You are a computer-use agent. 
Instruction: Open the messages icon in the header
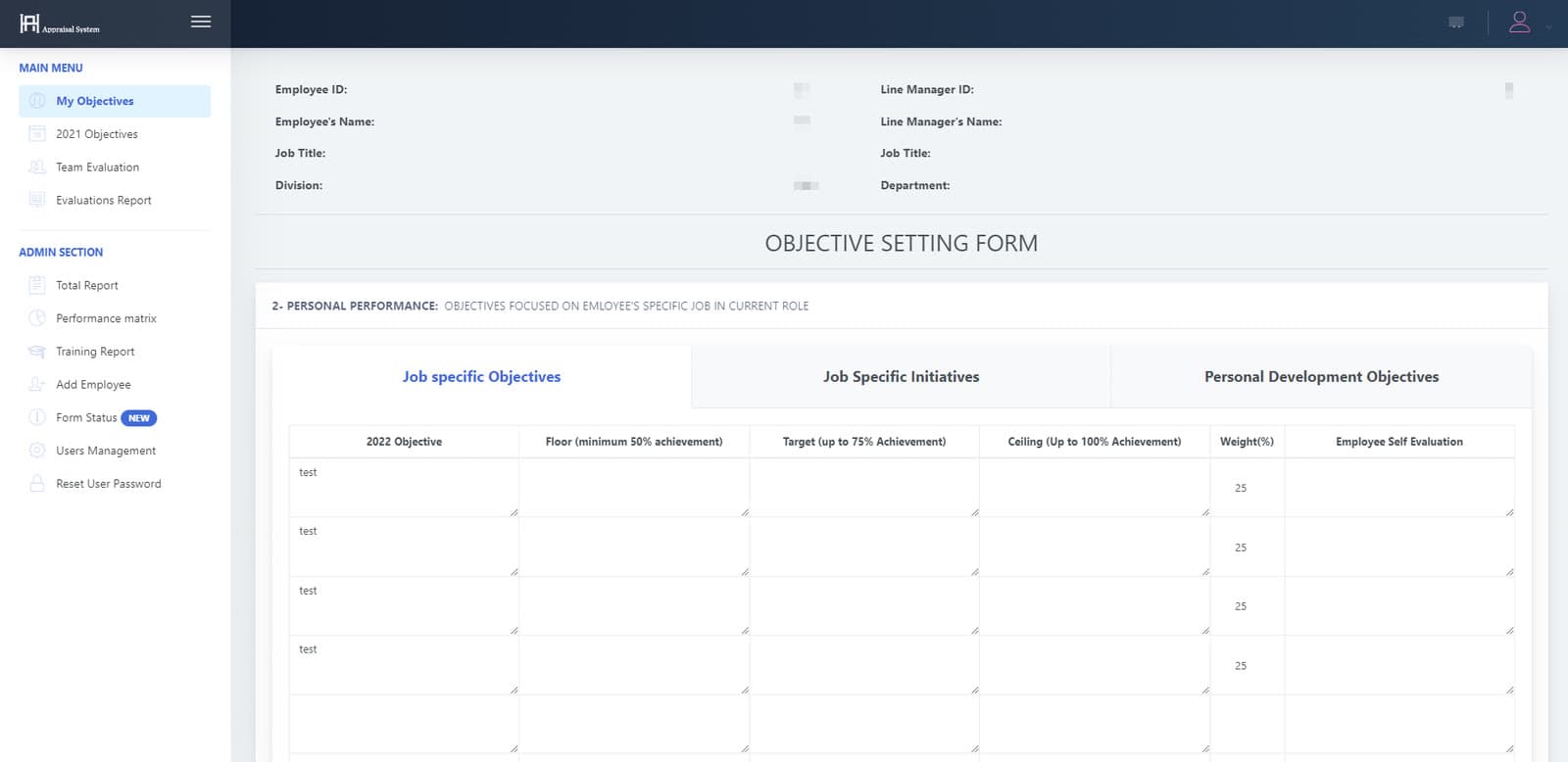[1456, 23]
